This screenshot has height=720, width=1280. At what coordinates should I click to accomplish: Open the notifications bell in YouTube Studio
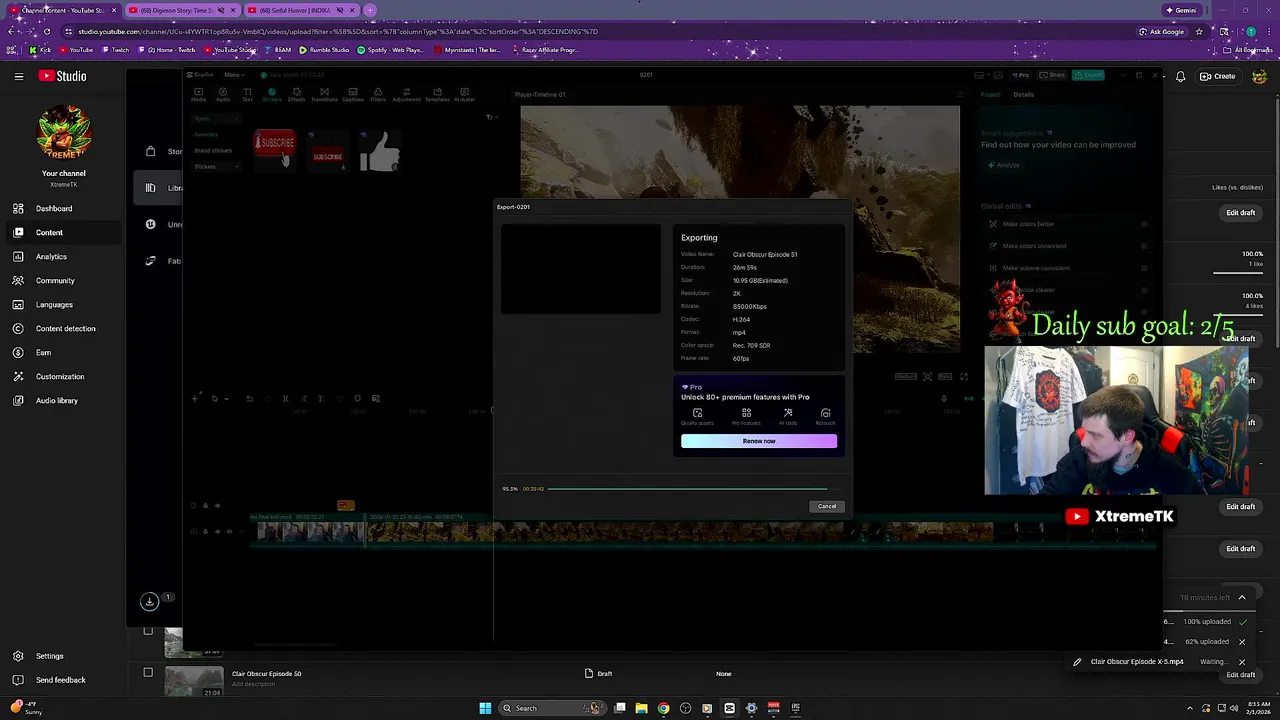click(x=1180, y=76)
